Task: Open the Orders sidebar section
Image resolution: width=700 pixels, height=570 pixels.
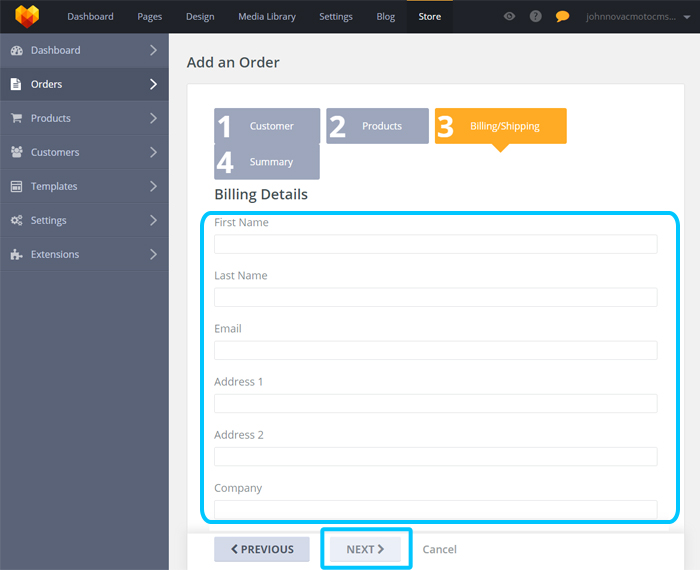Action: 84,84
